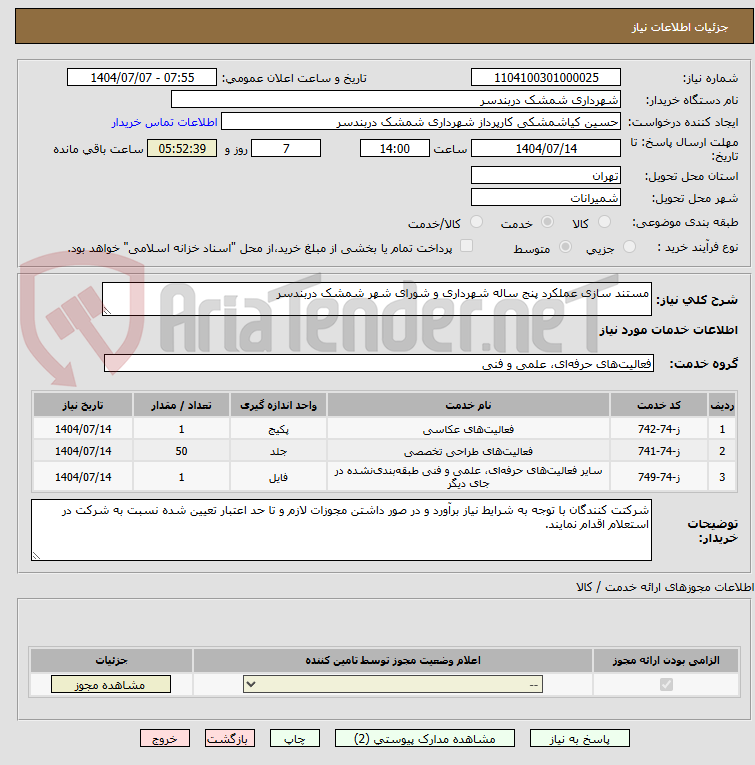Open مشاهده مدارک پیوستی (2) attachments

click(x=424, y=739)
